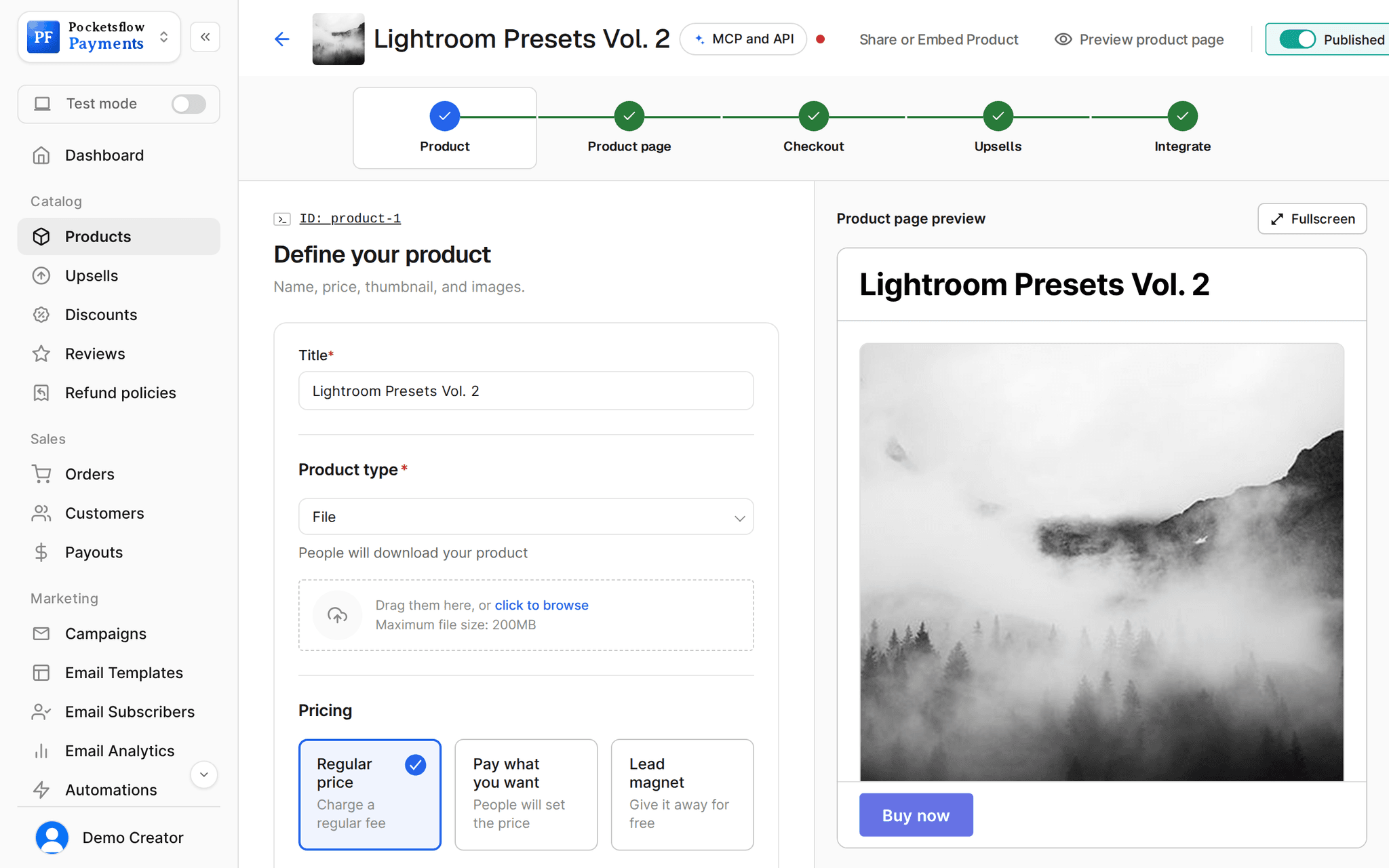
Task: Toggle the Published switch off
Action: tap(1297, 39)
